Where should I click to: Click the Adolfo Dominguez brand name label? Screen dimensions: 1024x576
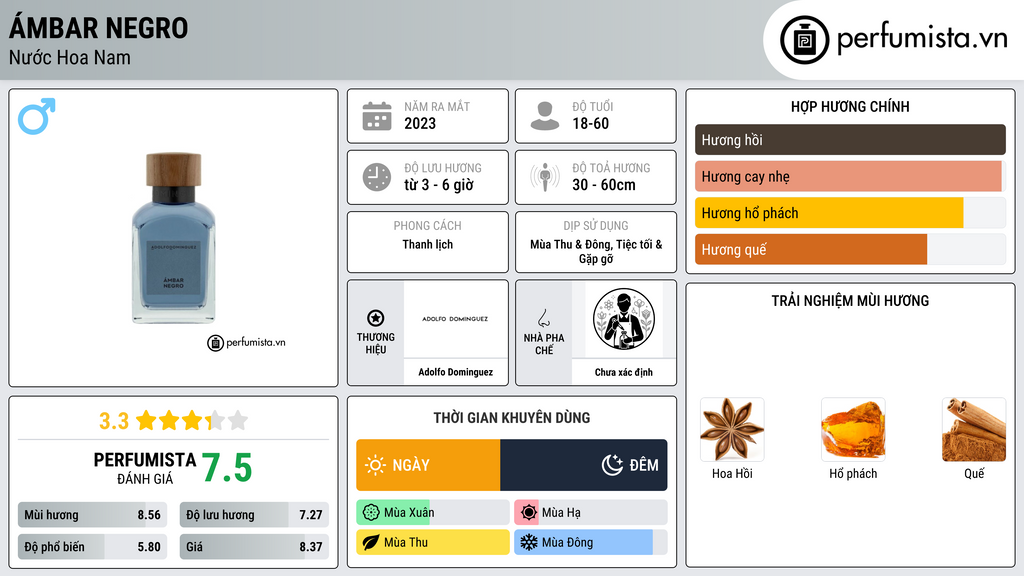point(455,372)
